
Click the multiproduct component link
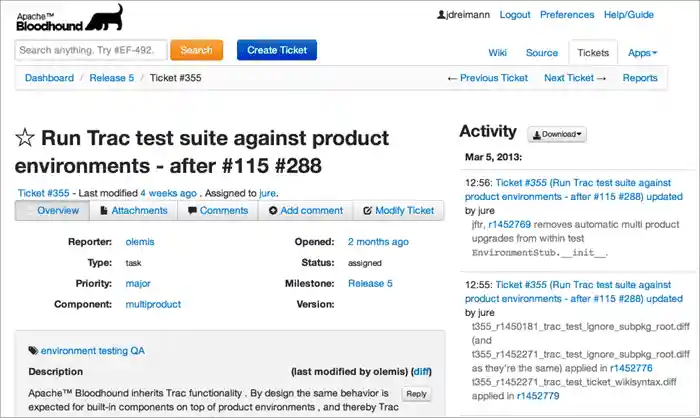153,304
